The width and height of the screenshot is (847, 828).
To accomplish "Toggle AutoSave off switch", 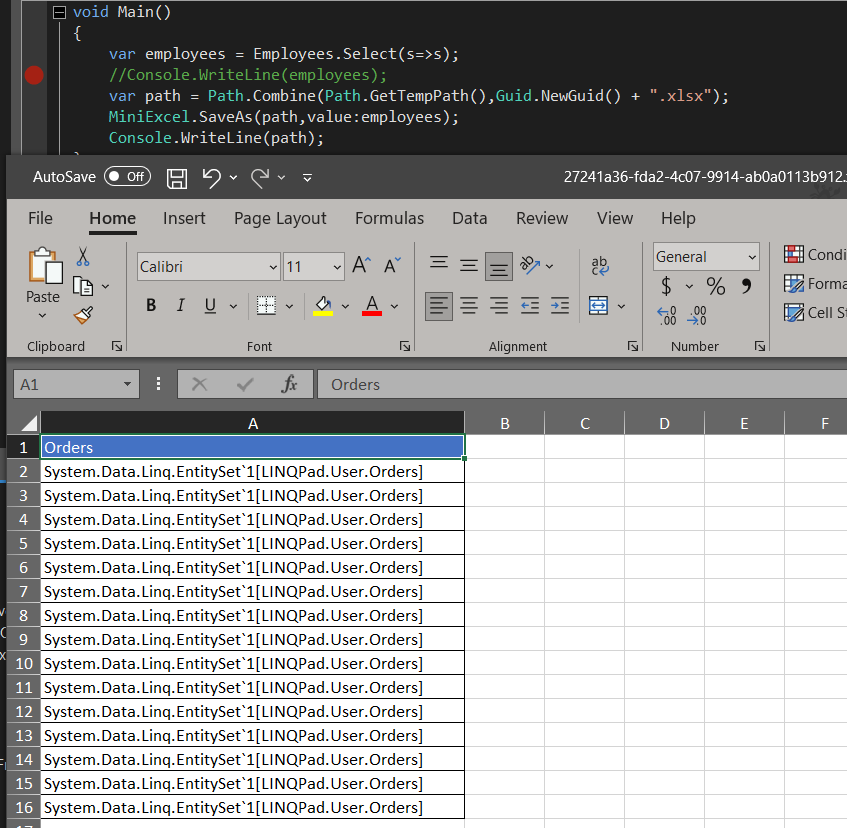I will [127, 175].
